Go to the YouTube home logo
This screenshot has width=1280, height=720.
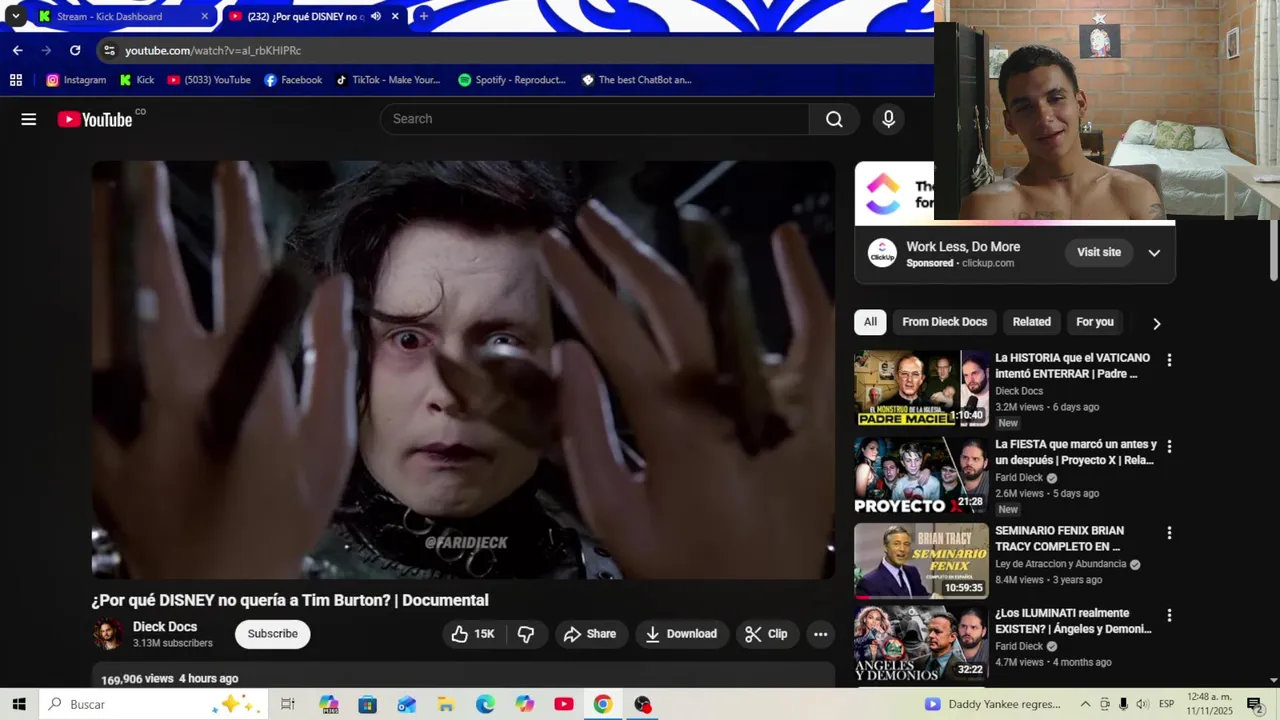[95, 119]
